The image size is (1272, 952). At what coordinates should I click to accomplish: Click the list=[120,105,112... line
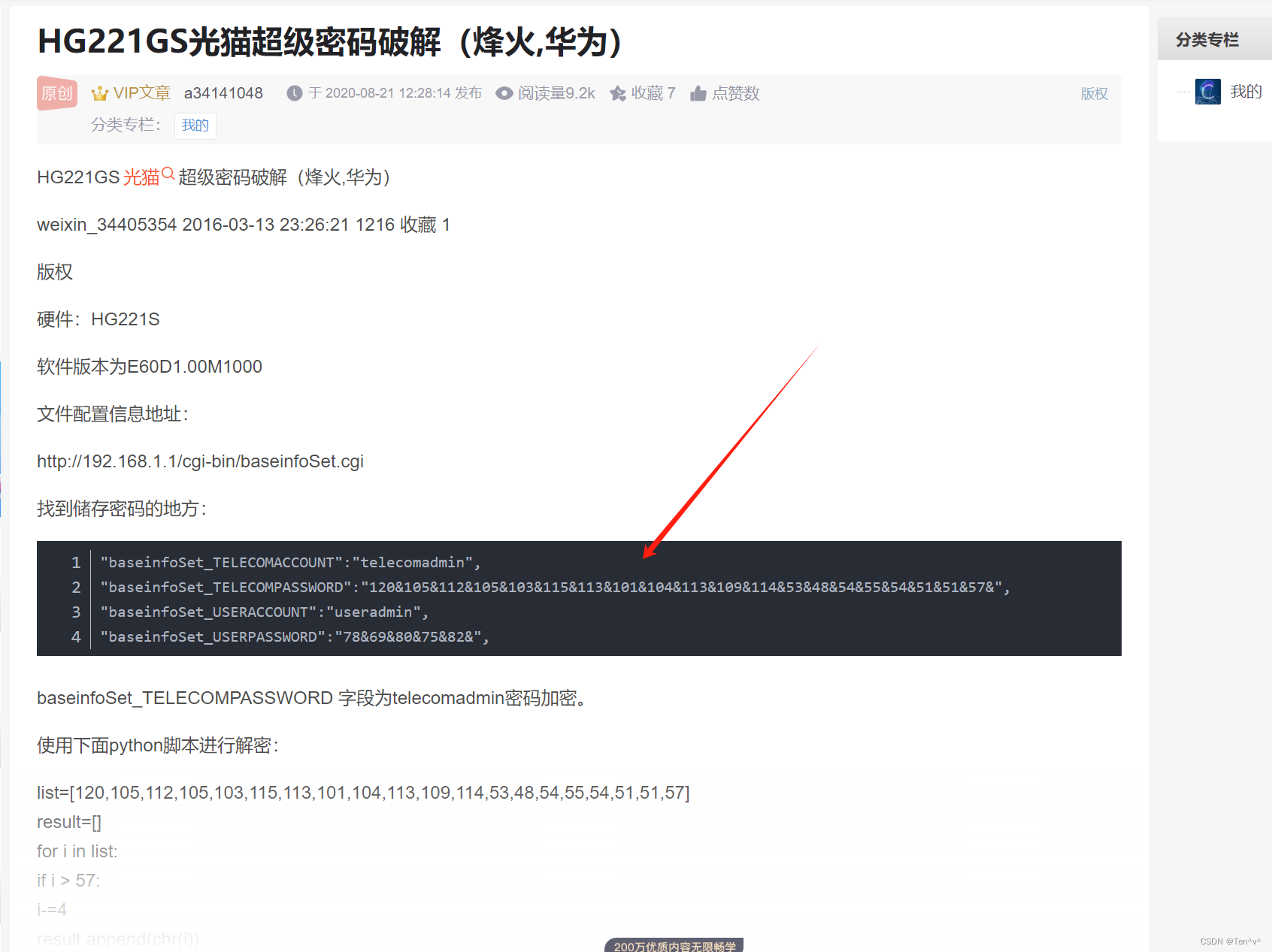(x=363, y=793)
